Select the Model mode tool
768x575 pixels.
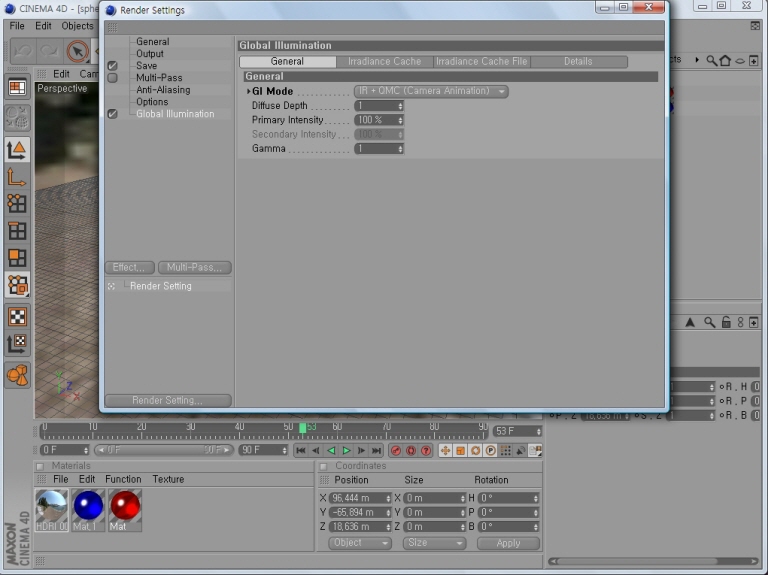click(17, 150)
